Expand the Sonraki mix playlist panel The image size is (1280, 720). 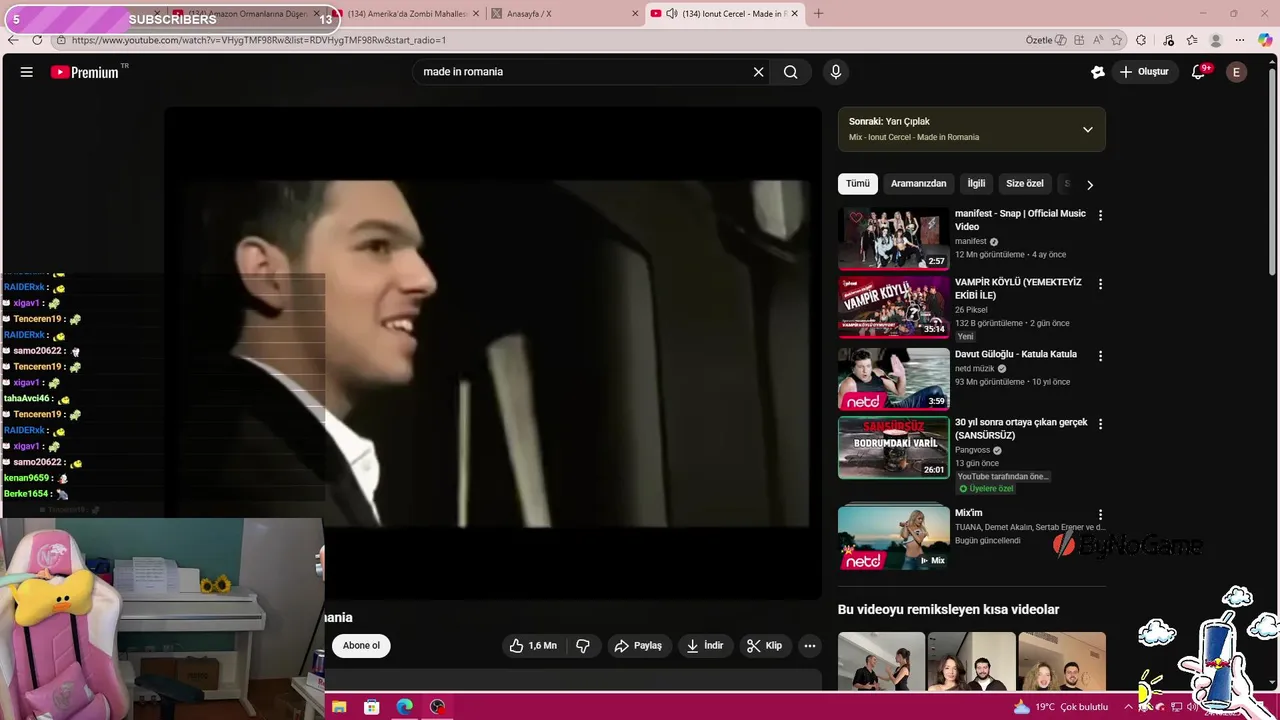coord(1087,129)
